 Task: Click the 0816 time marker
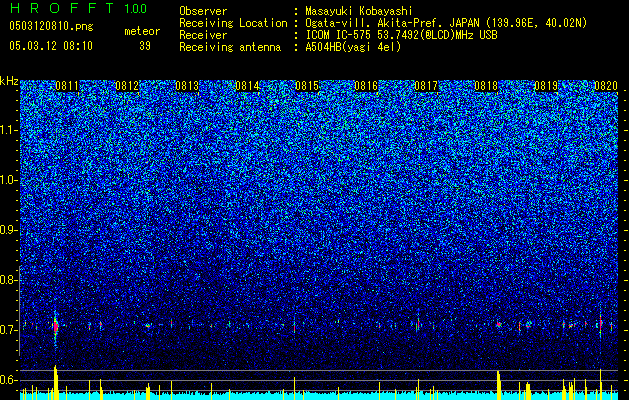tap(366, 86)
